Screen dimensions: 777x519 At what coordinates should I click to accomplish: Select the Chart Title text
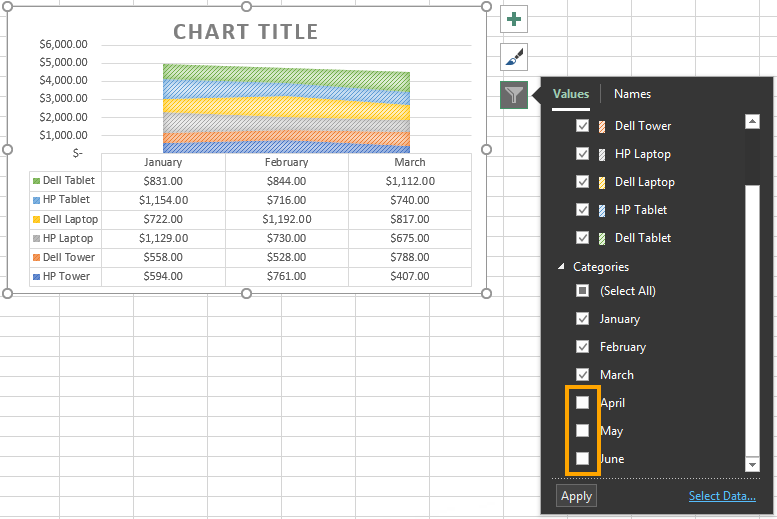[x=245, y=32]
